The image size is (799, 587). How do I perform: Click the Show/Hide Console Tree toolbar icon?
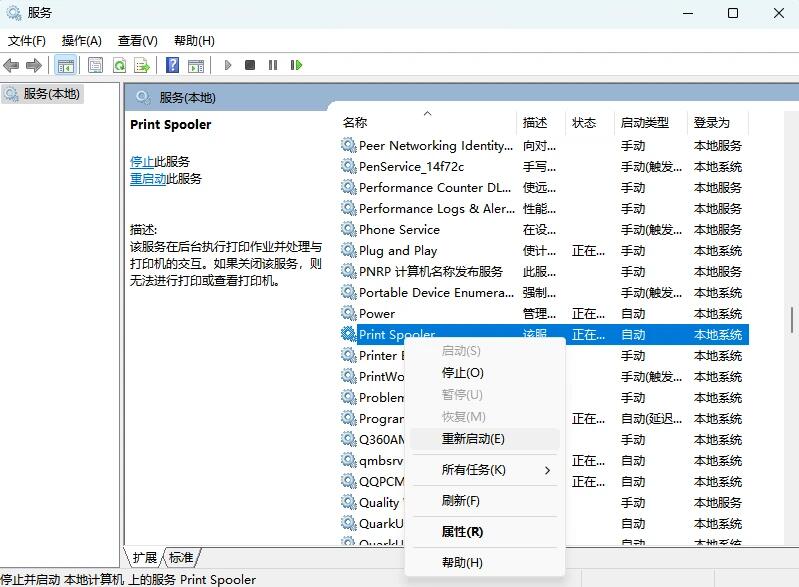coord(65,65)
